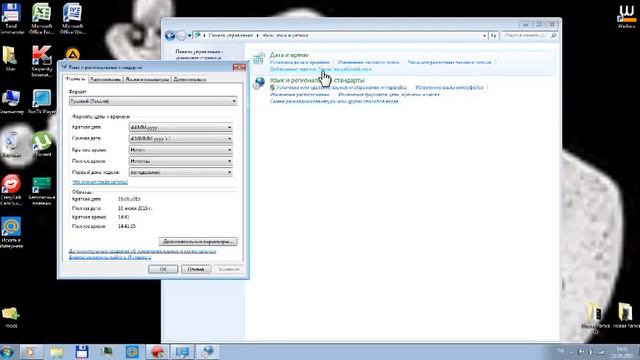This screenshot has height=360, width=640.
Task: Click 'Изменение языка интерфейса' link
Action: [x=449, y=87]
